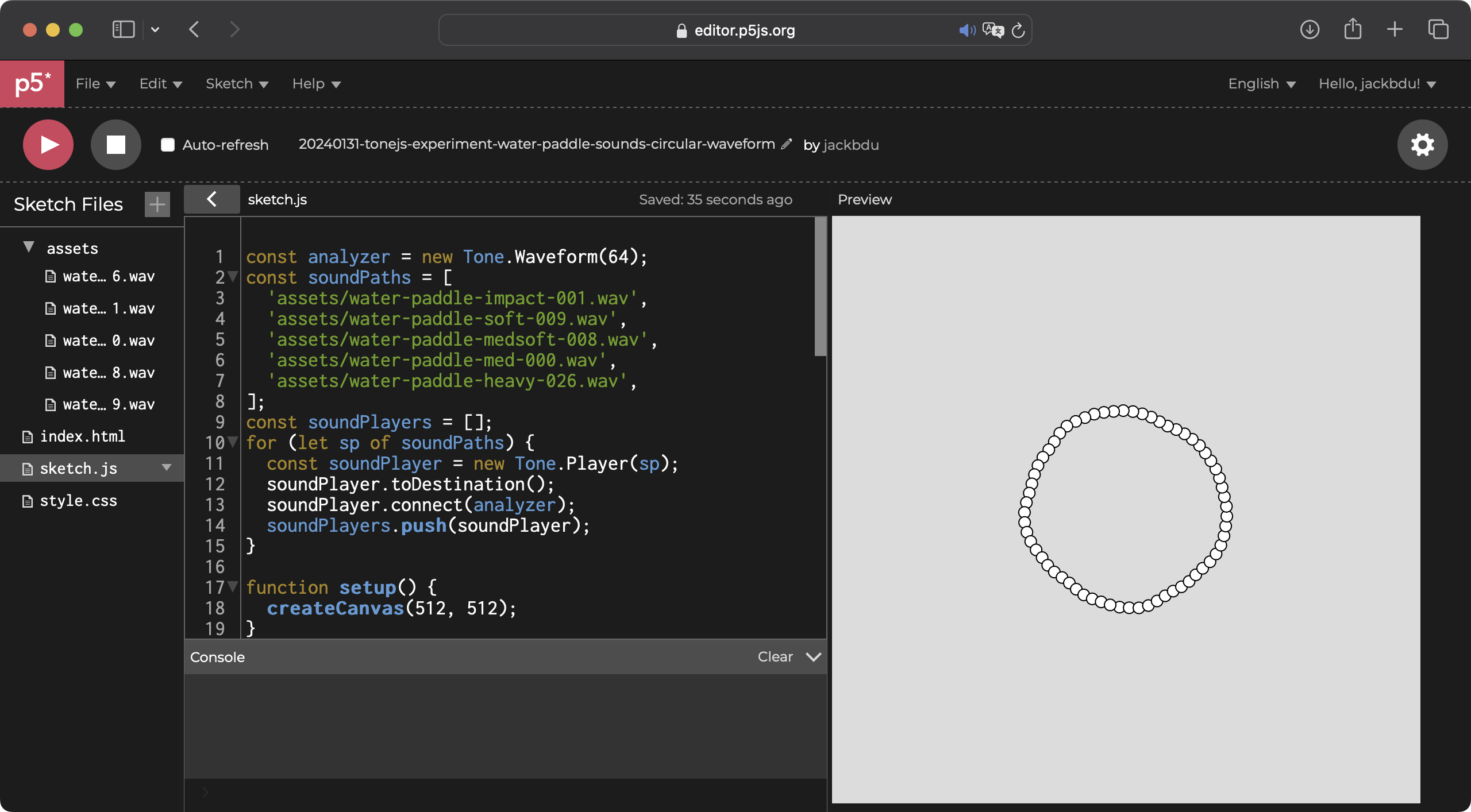This screenshot has height=812, width=1471.
Task: Open the File menu
Action: pyautogui.click(x=95, y=84)
